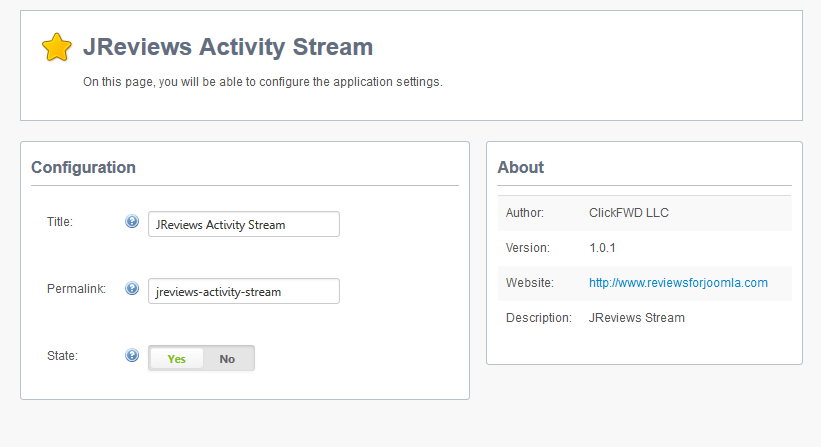The image size is (821, 447).
Task: Click the yellow star icon beside the page title
Action: pyautogui.click(x=57, y=47)
